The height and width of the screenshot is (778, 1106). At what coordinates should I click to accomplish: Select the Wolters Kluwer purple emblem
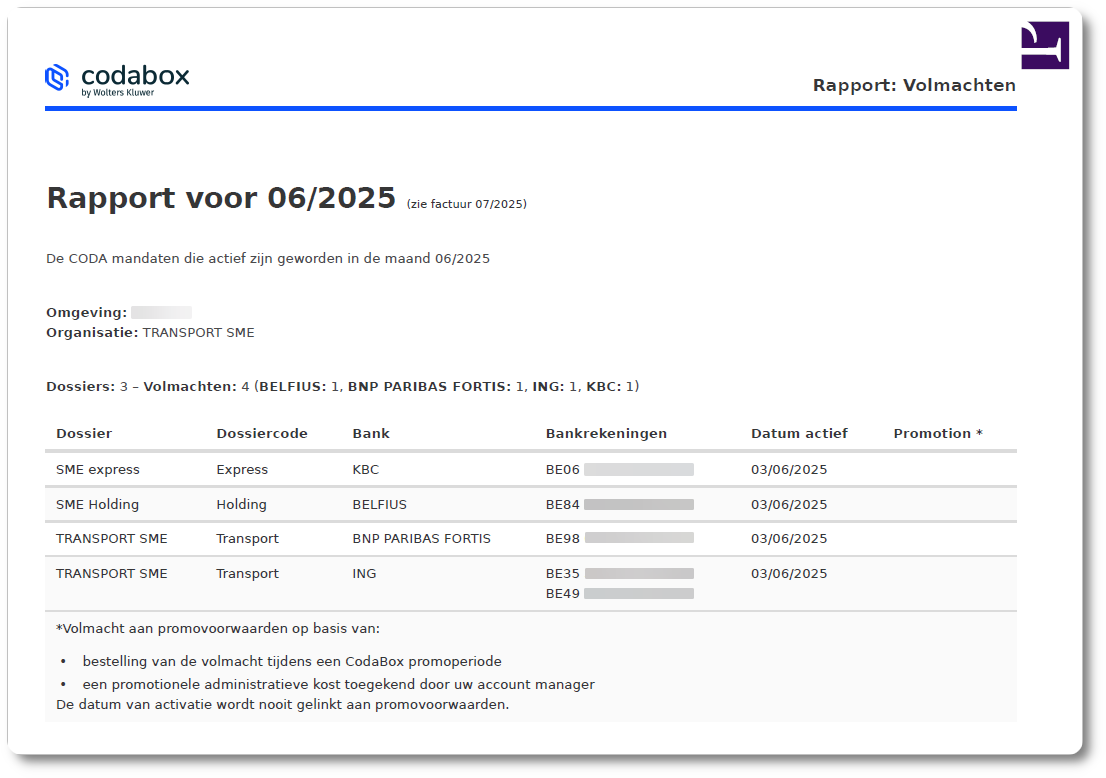(1043, 44)
